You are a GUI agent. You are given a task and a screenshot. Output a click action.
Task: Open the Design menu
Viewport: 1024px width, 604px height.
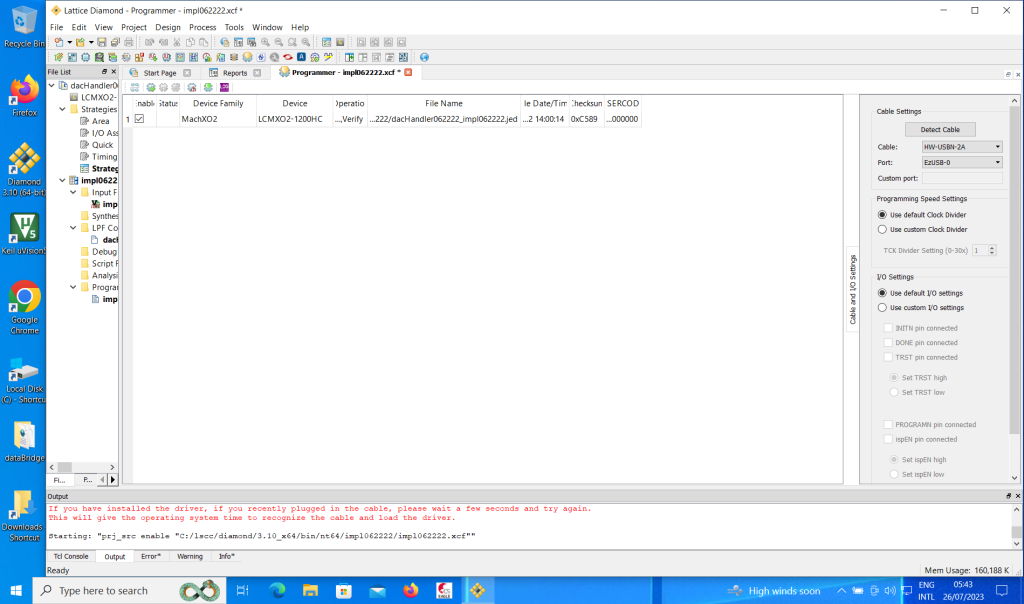coord(168,27)
